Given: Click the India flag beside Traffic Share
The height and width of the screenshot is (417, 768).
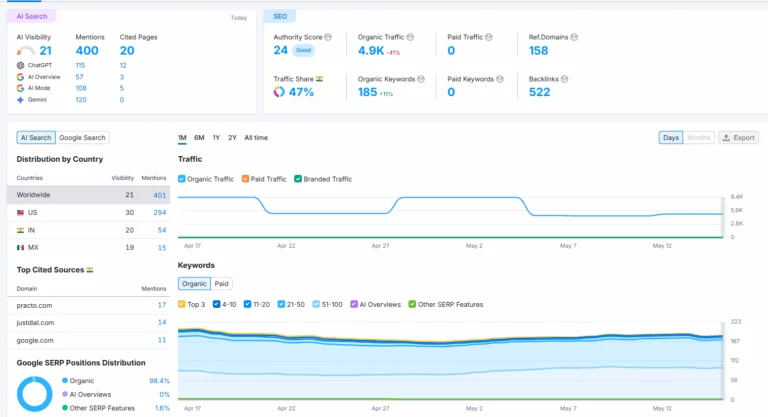Looking at the screenshot, I should tap(319, 79).
